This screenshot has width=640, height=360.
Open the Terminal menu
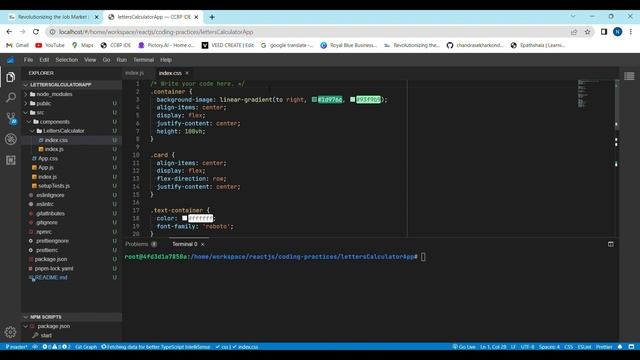pos(143,60)
